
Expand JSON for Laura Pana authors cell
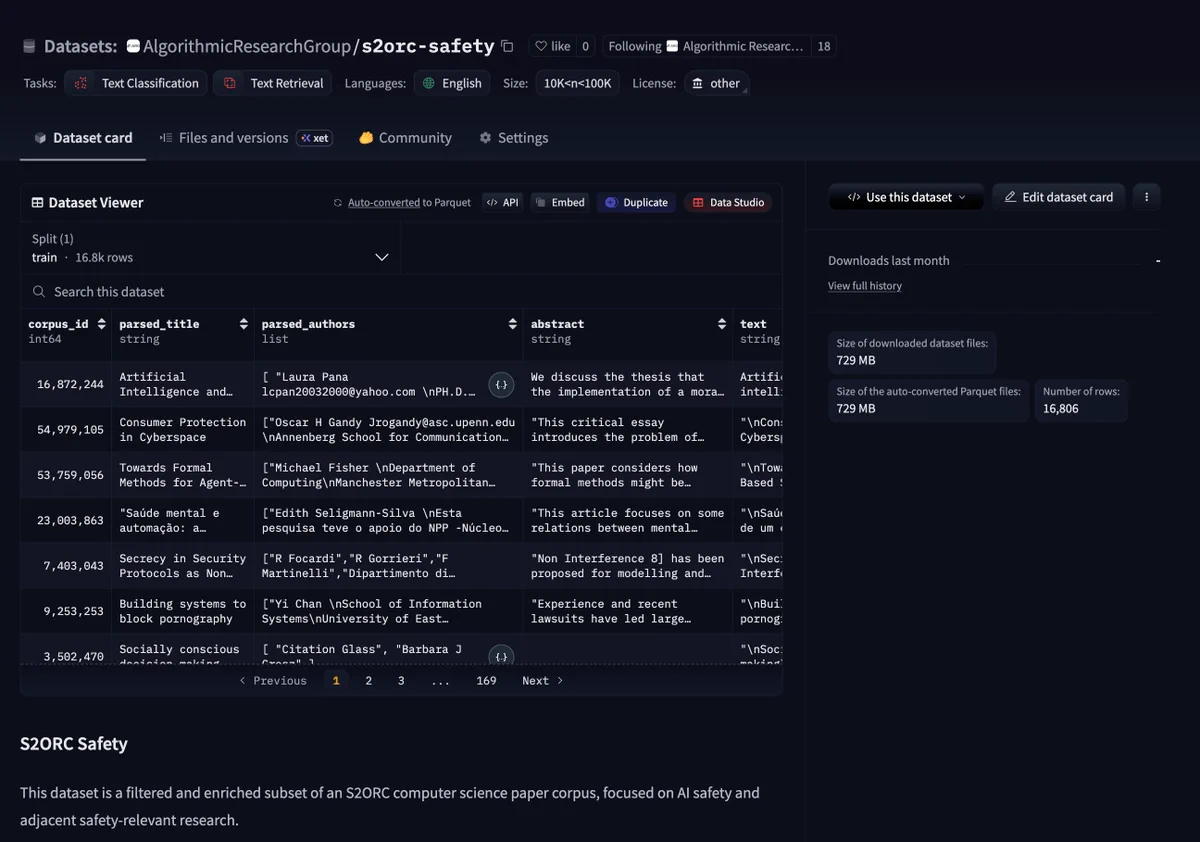pos(502,384)
